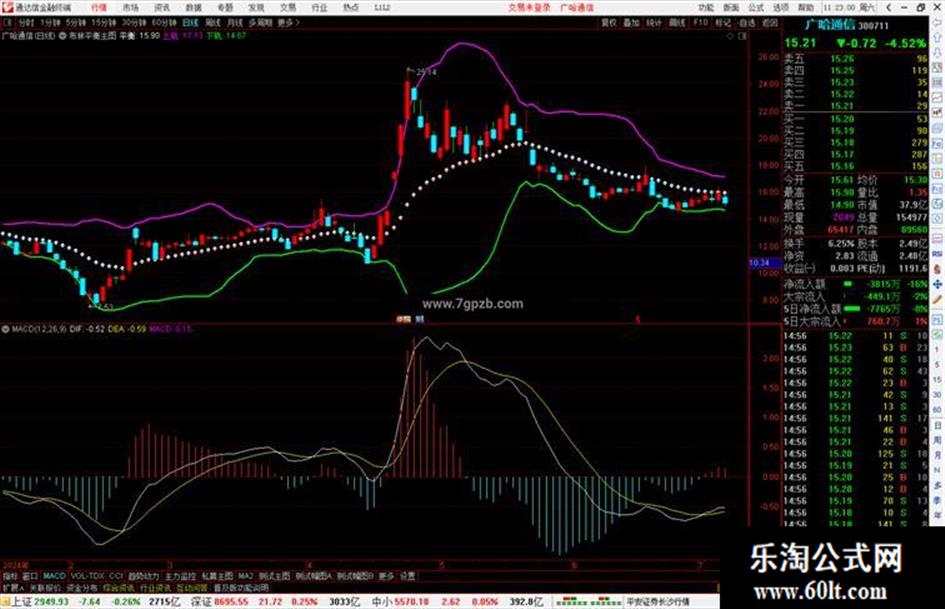
Task: Select the 日线 daily period
Action: pyautogui.click(x=190, y=22)
